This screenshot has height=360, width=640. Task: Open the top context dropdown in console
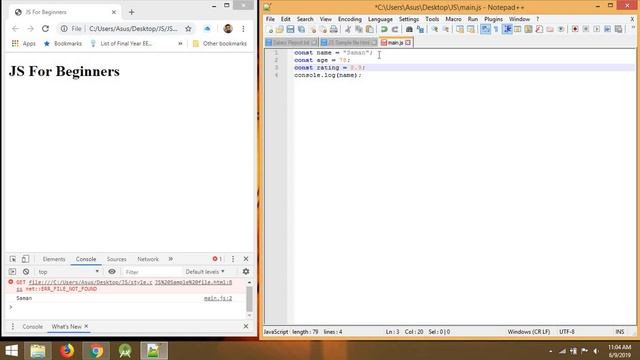[68, 272]
